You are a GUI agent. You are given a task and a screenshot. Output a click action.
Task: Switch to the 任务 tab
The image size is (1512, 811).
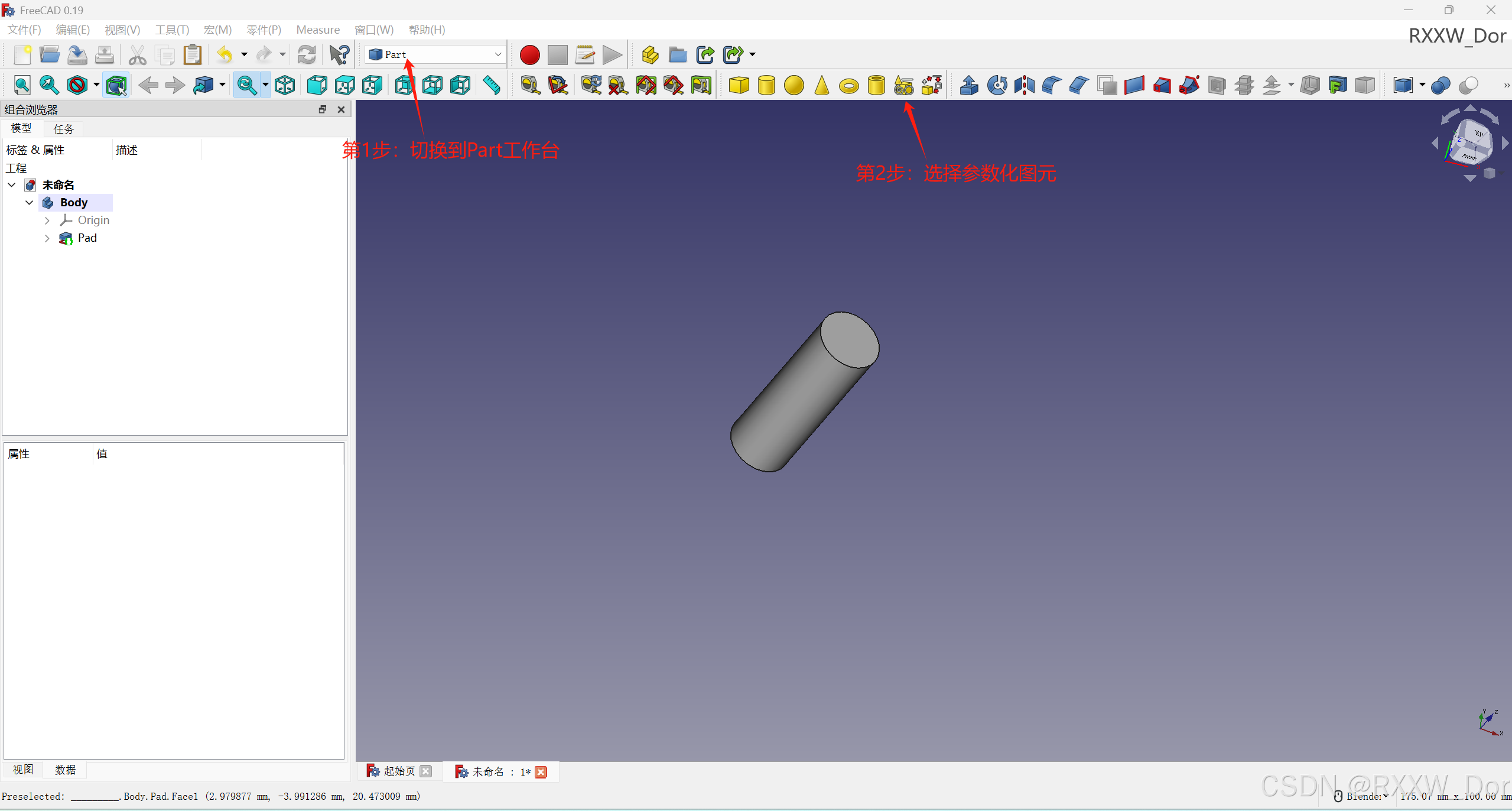point(63,129)
